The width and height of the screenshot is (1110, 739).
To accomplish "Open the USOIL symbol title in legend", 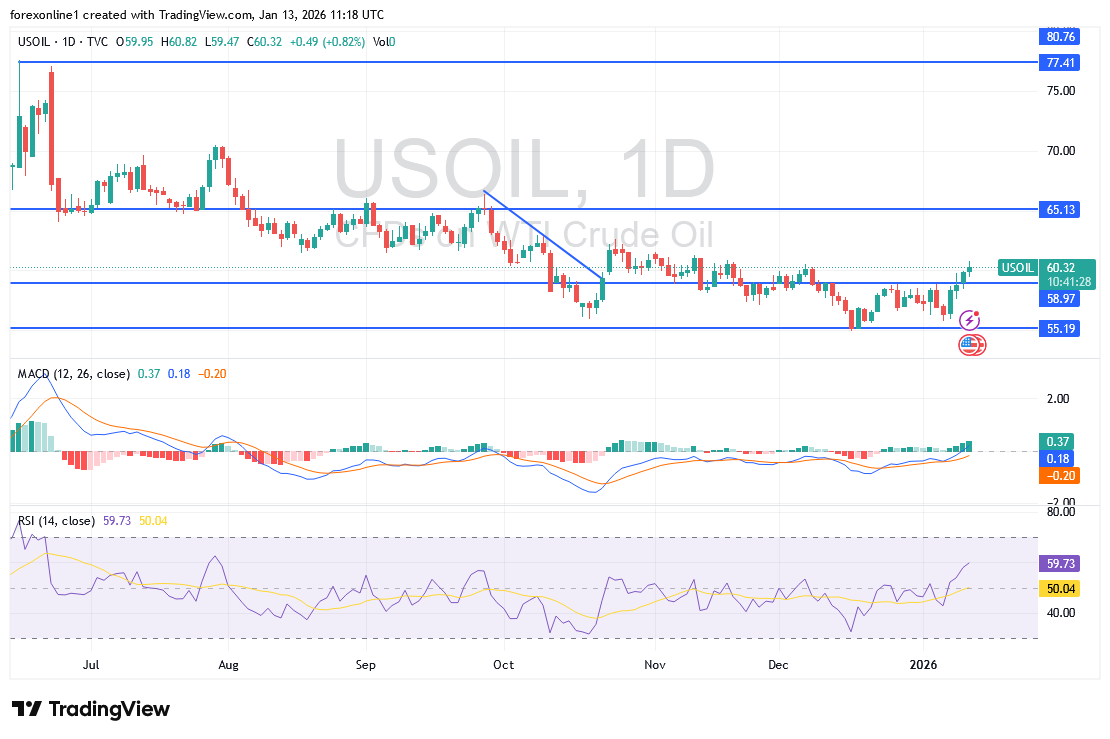I will click(36, 42).
